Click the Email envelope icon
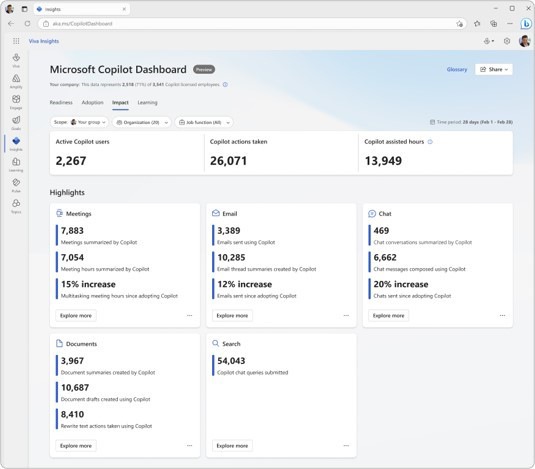Image resolution: width=535 pixels, height=469 pixels. pos(216,214)
